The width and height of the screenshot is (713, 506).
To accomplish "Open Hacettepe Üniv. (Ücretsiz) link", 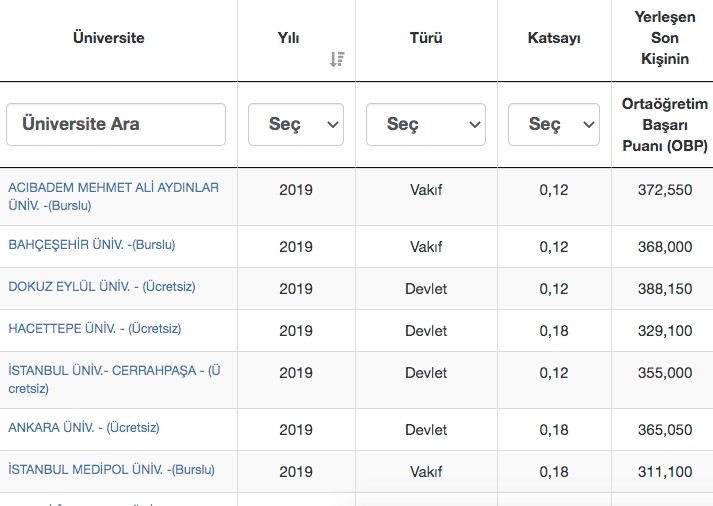I will pos(94,329).
